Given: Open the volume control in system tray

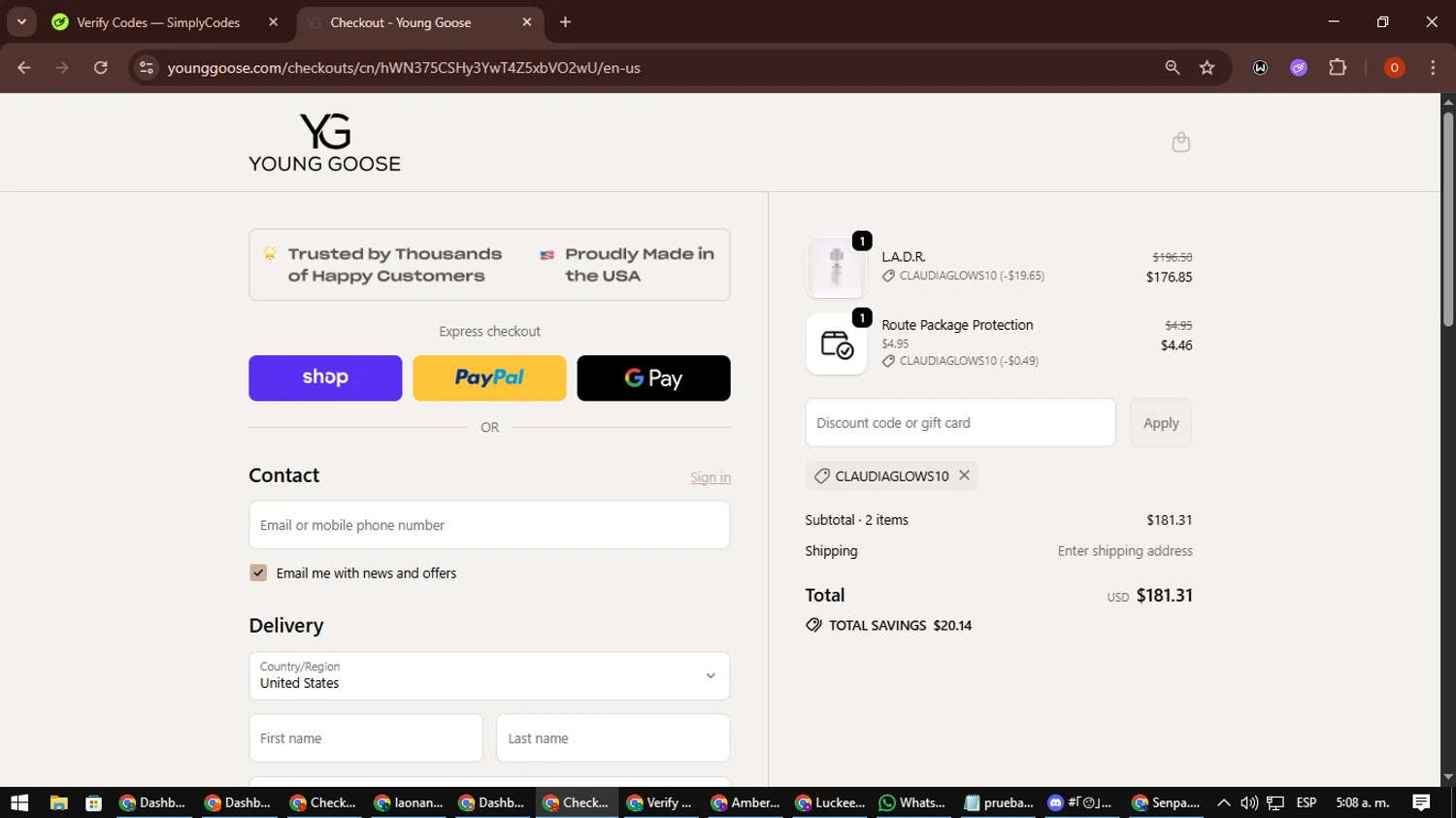Looking at the screenshot, I should [x=1249, y=802].
